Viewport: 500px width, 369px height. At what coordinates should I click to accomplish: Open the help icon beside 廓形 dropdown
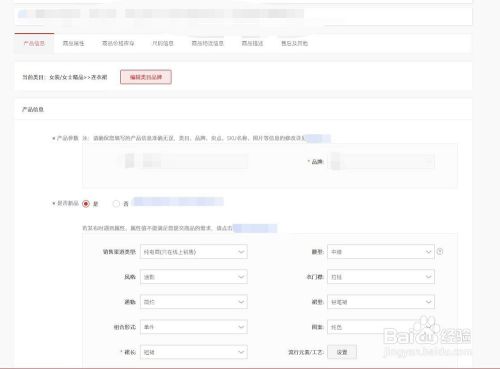(440, 252)
